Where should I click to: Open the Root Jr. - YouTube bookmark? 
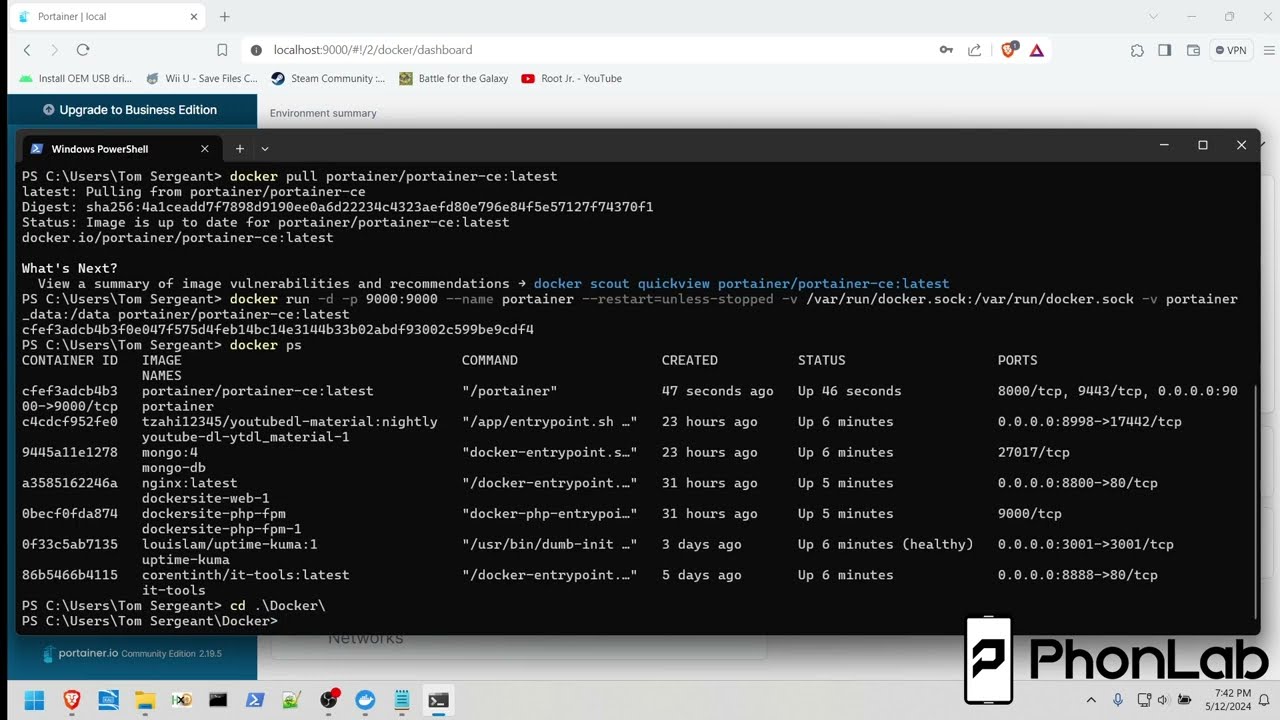[572, 78]
